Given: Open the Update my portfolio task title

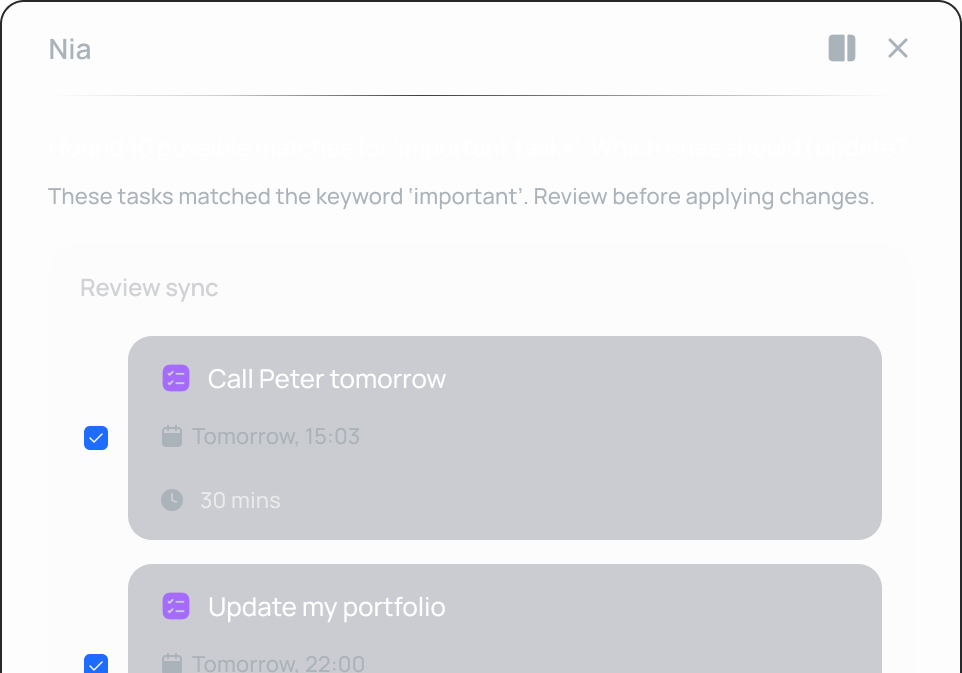Looking at the screenshot, I should [x=327, y=607].
